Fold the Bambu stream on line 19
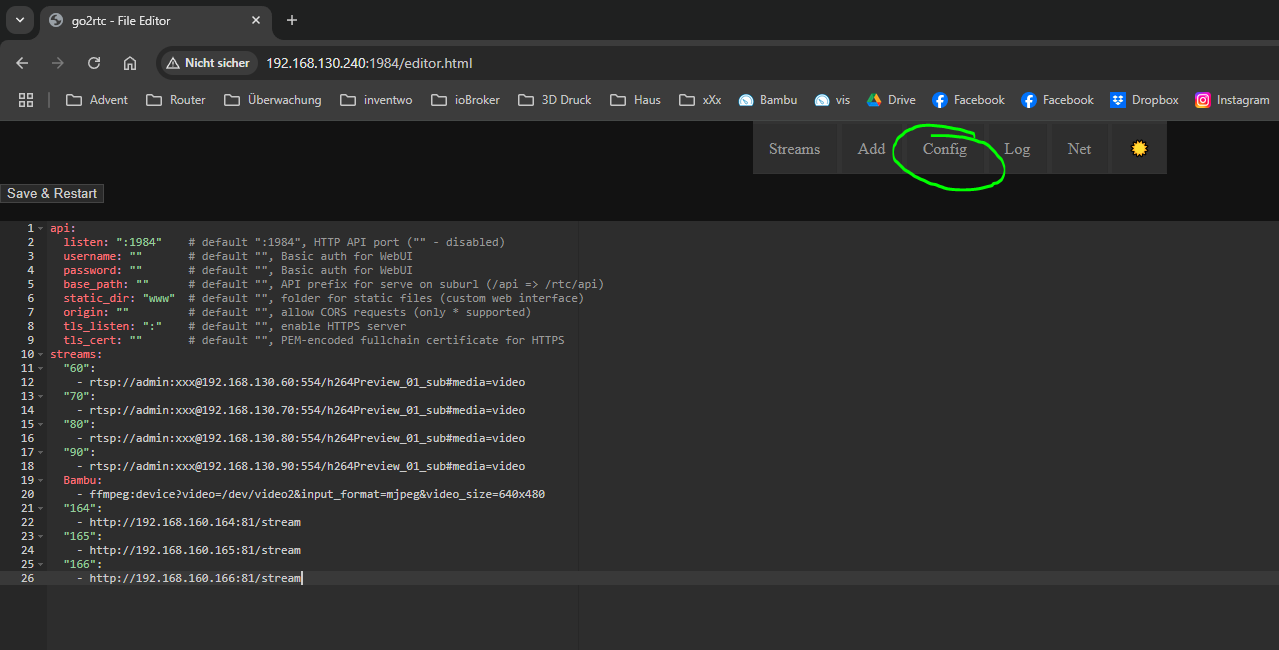 (41, 480)
